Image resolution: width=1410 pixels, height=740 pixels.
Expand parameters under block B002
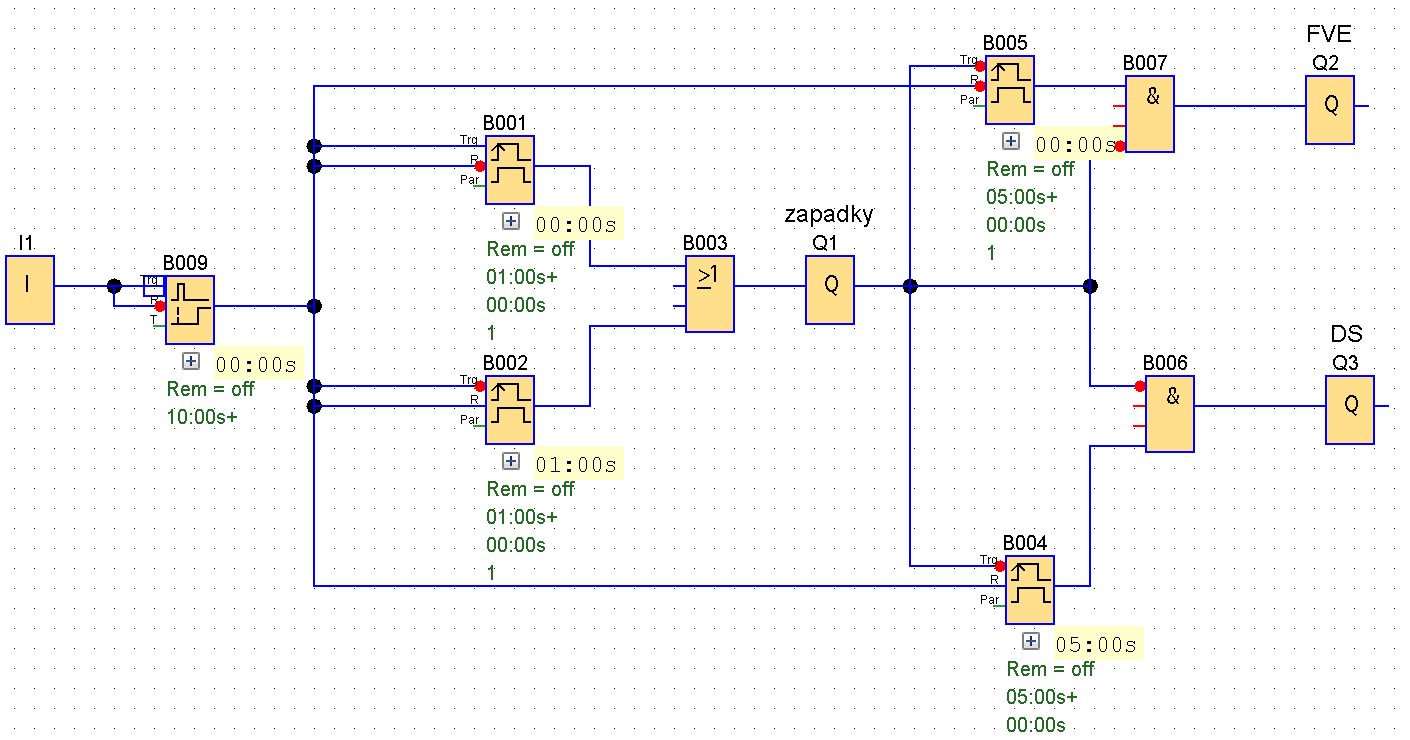point(511,461)
